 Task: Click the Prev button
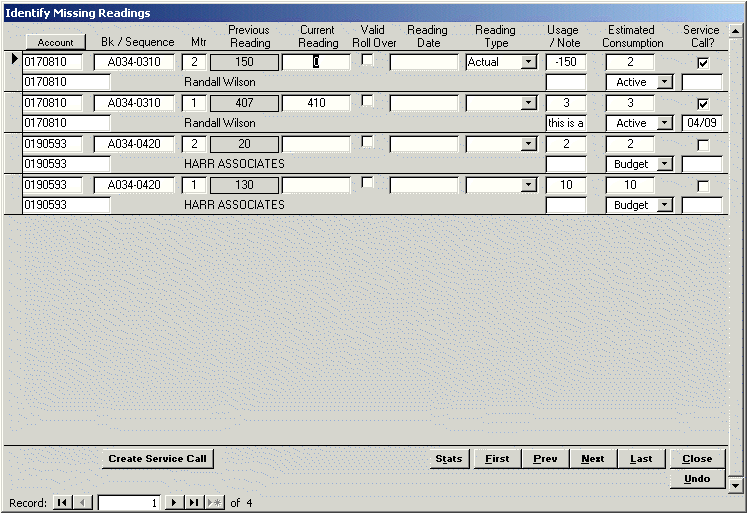tap(545, 459)
